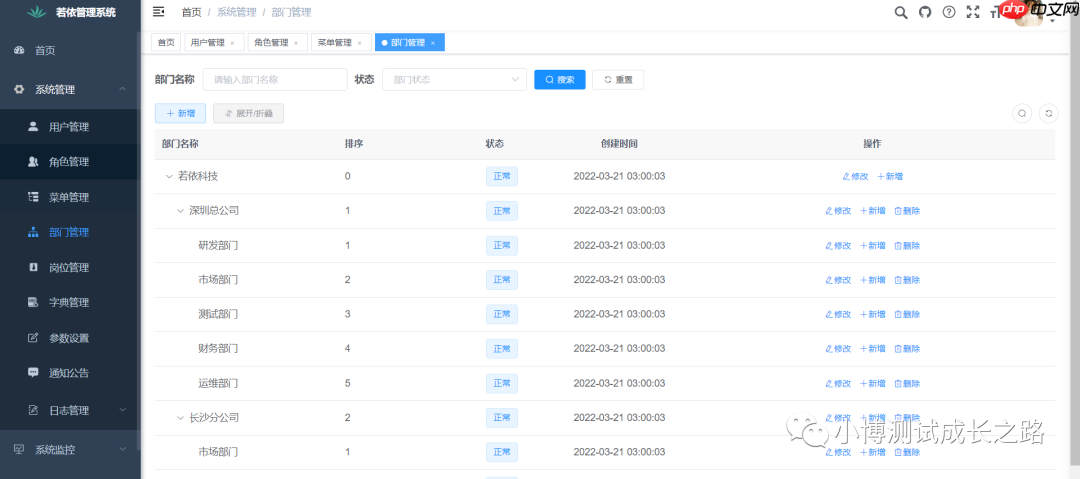Click 正常 status tag of 研发部门
This screenshot has width=1080, height=479.
click(501, 245)
